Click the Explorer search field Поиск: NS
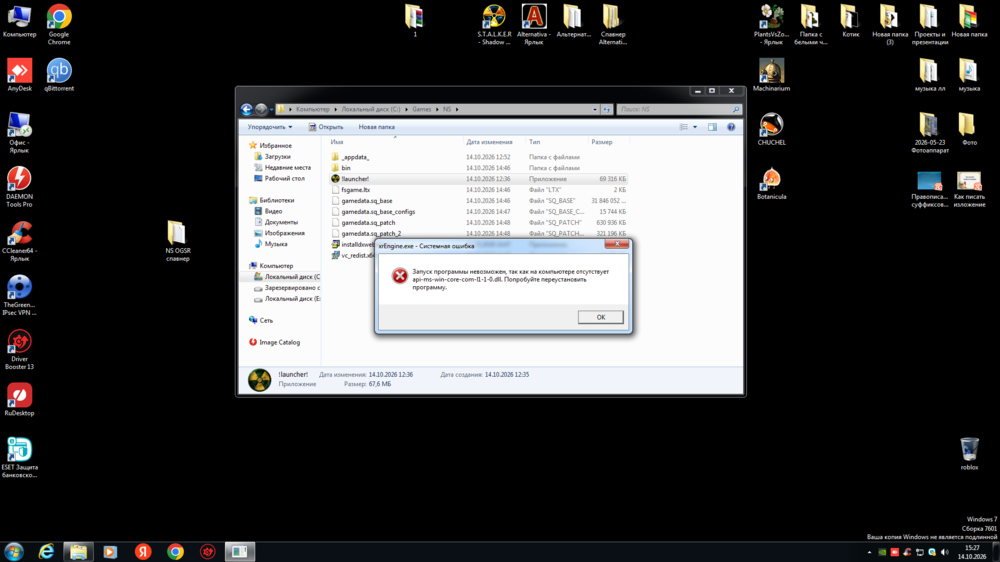1000x562 pixels. click(x=679, y=109)
